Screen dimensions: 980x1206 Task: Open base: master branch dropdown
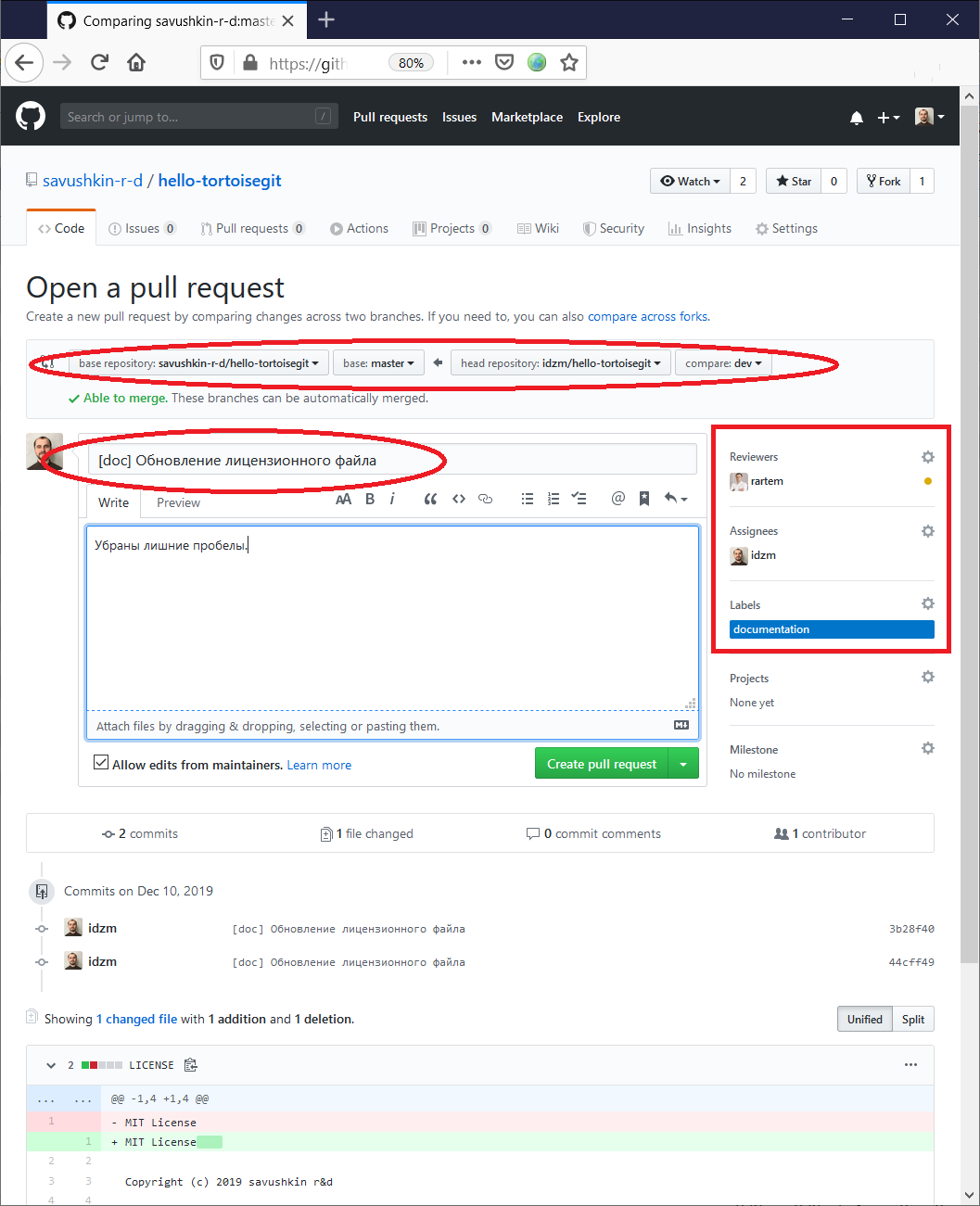click(378, 363)
